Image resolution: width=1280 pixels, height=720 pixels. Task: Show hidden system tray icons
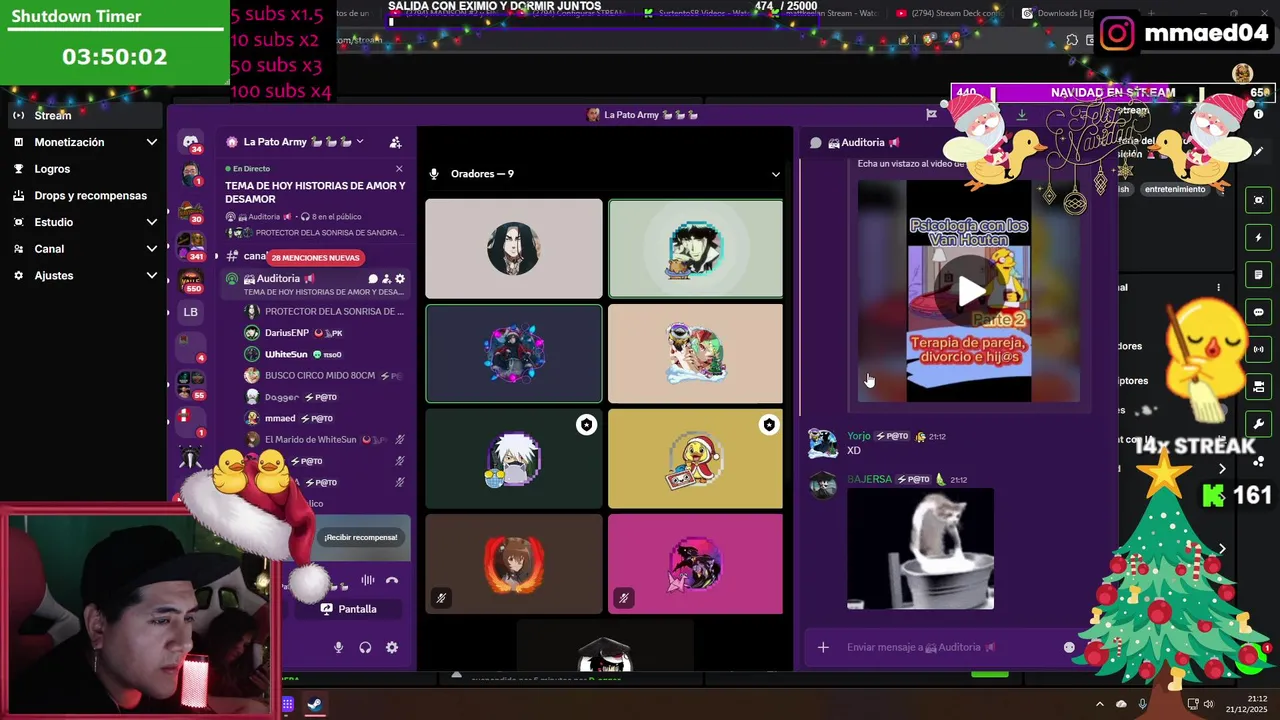click(1099, 704)
